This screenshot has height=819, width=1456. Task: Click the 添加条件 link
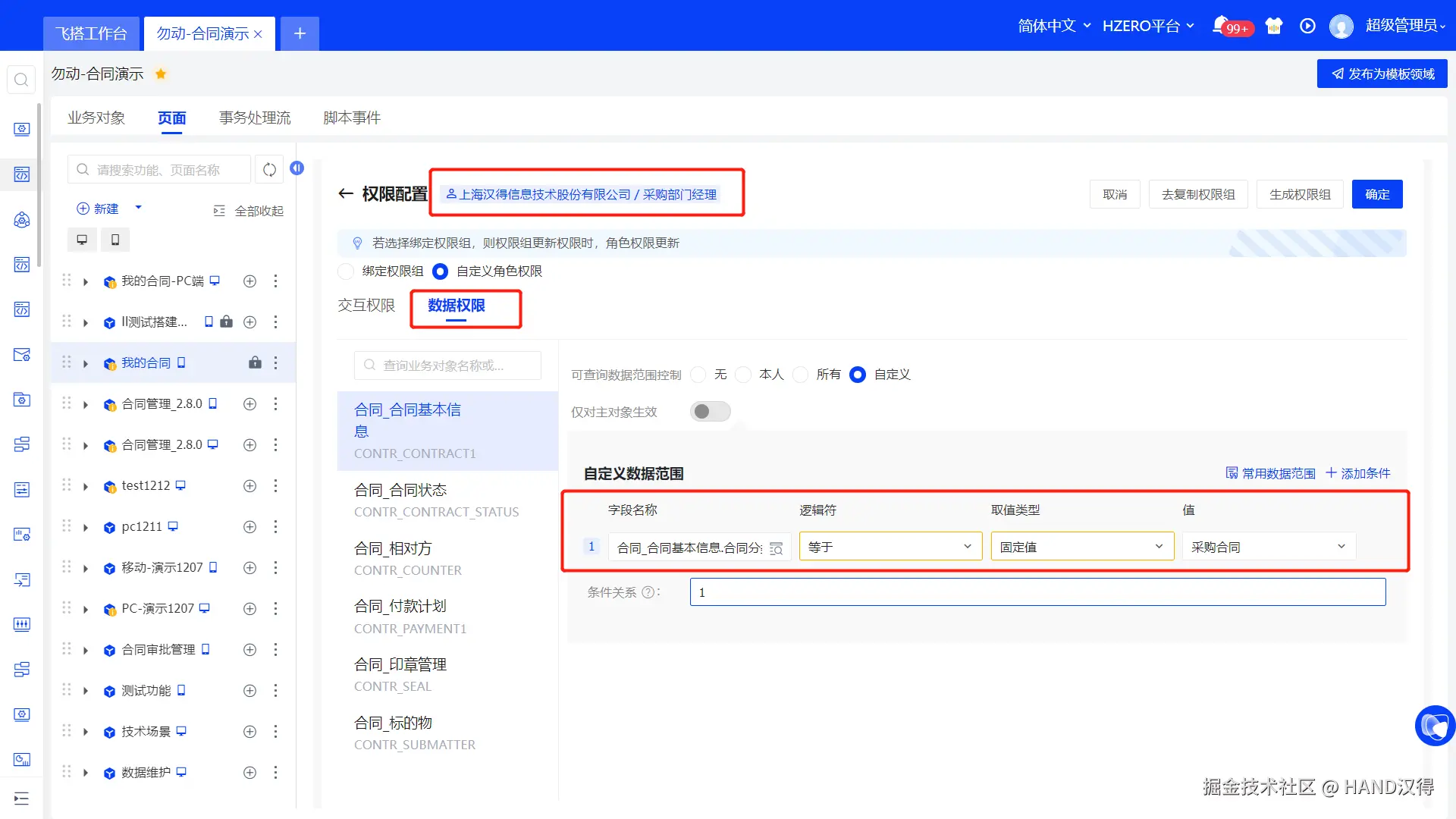[1357, 473]
